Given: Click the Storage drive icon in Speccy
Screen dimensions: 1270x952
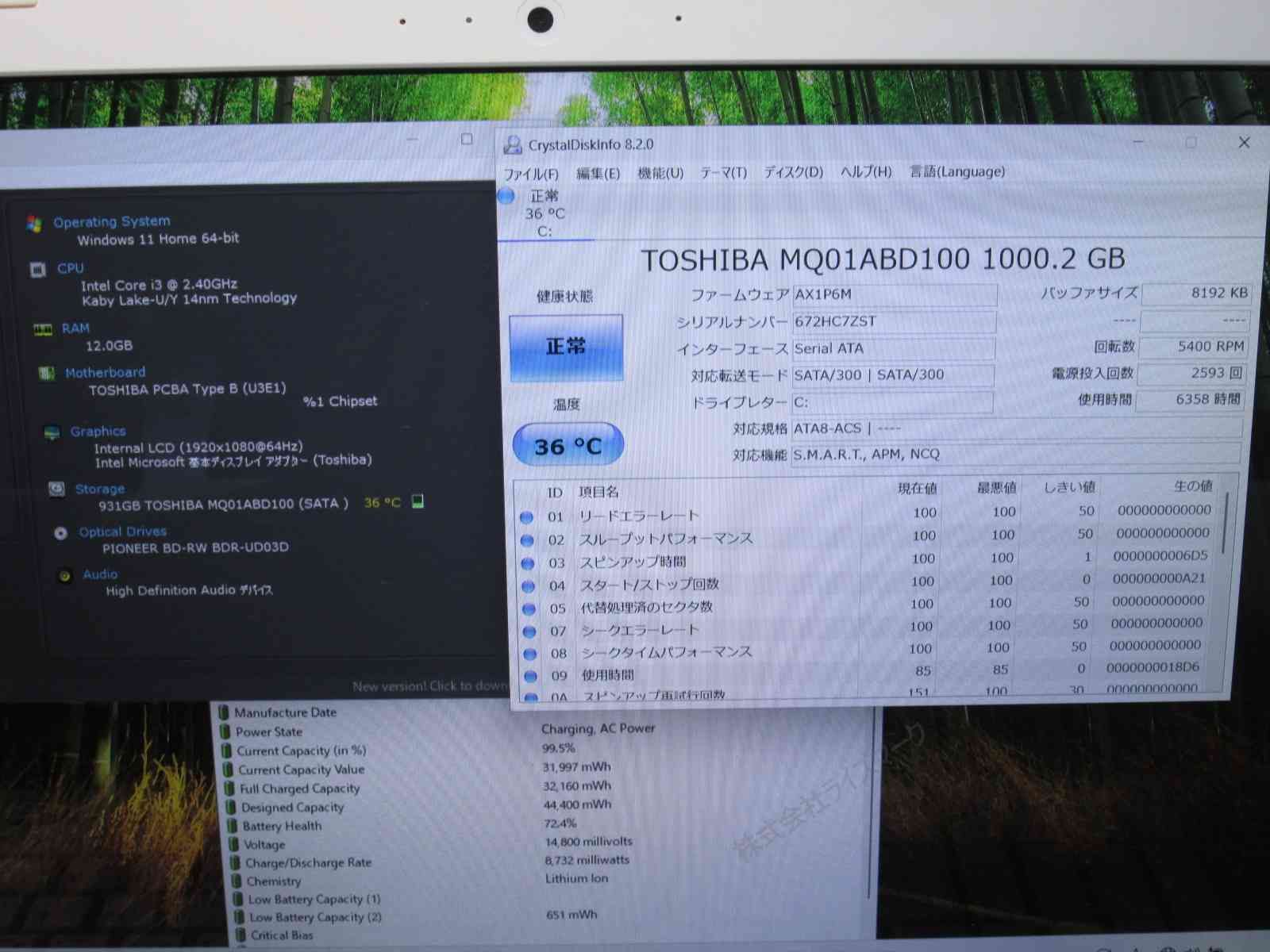Looking at the screenshot, I should [x=56, y=489].
